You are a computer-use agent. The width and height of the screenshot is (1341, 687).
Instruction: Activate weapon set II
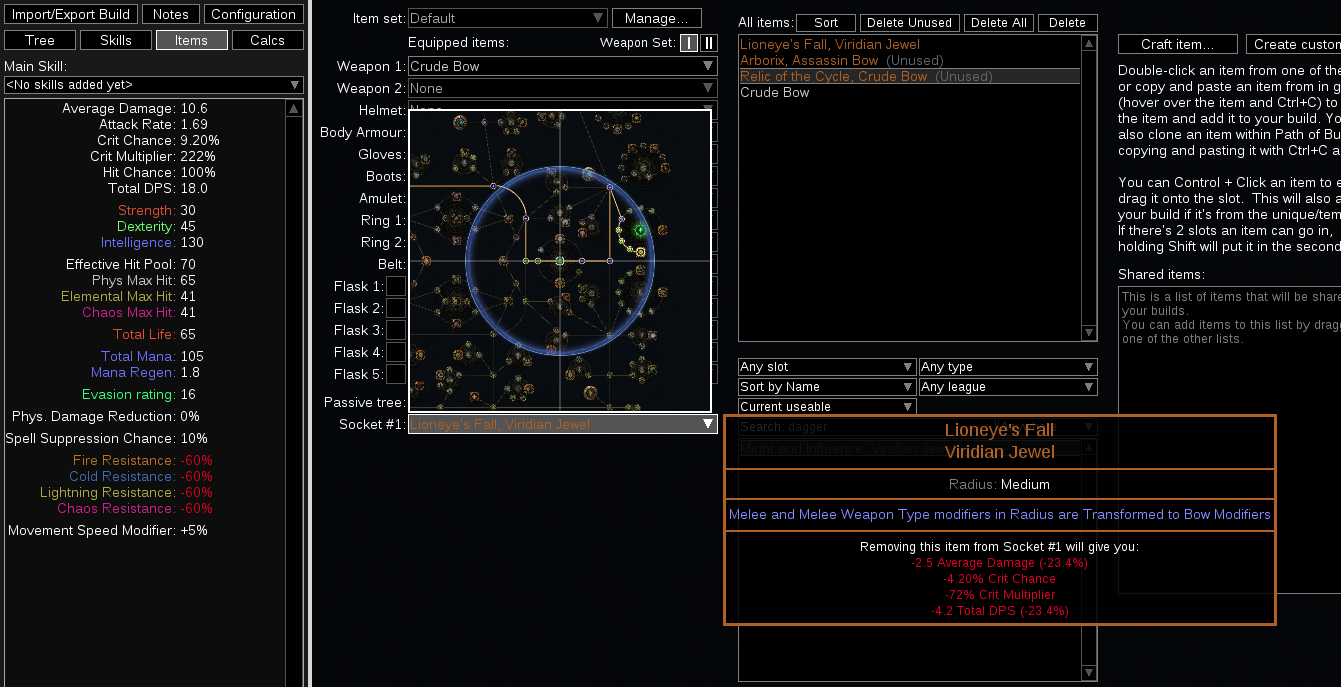pyautogui.click(x=708, y=42)
